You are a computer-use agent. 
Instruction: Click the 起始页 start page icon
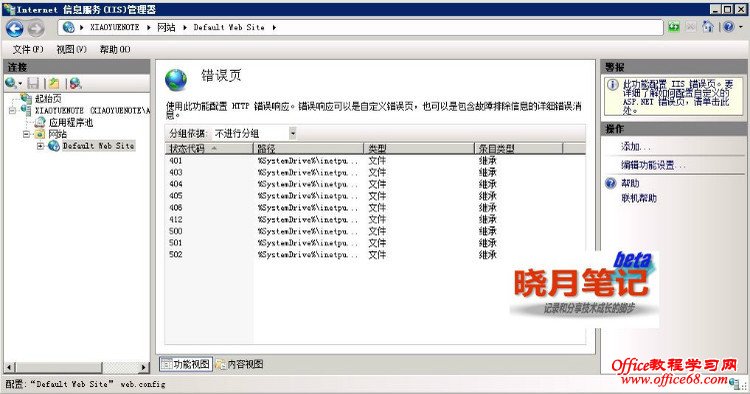point(26,98)
